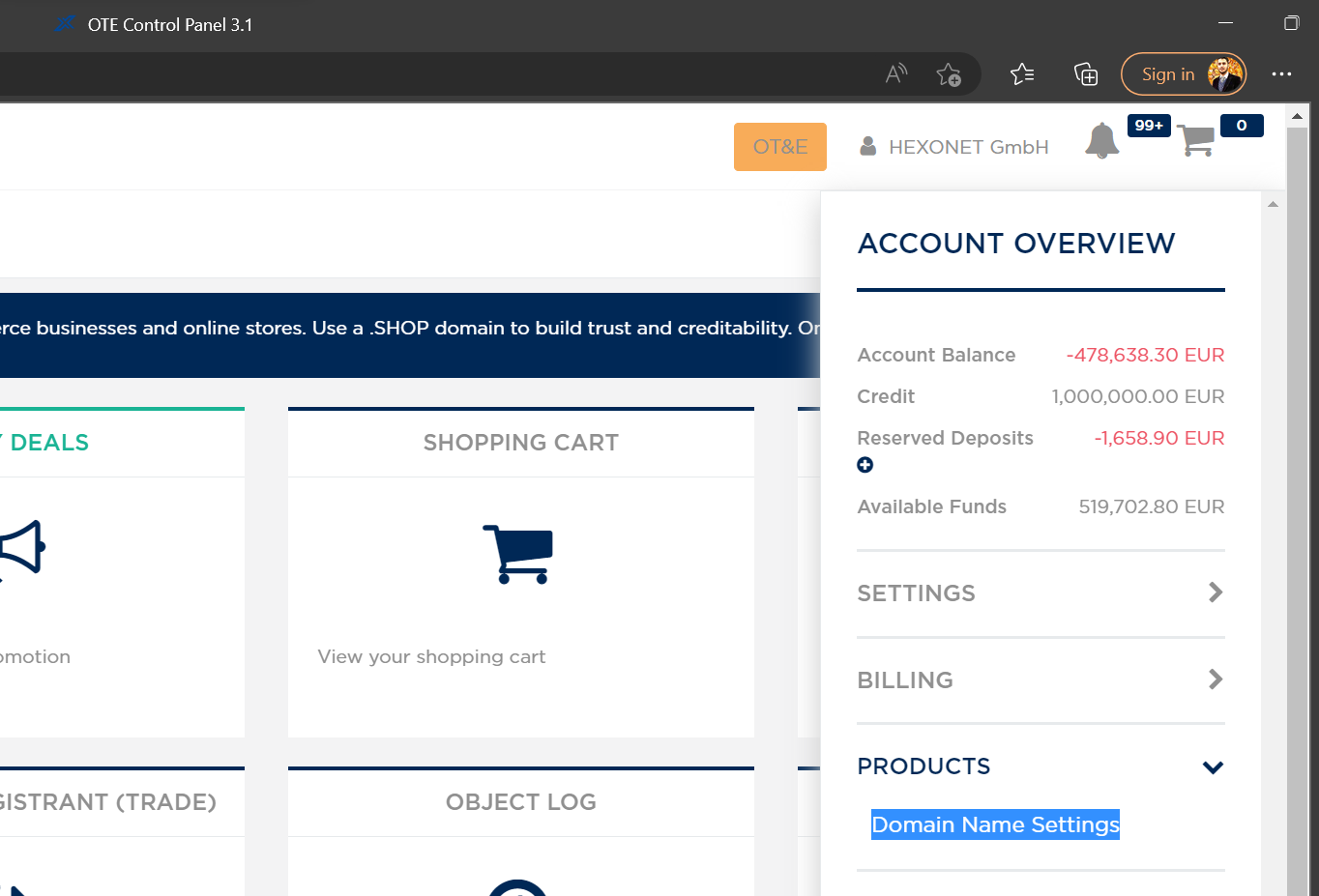Screen dimensions: 1319x896
Task: Open the Domain Name Settings link
Action: pyautogui.click(x=995, y=824)
